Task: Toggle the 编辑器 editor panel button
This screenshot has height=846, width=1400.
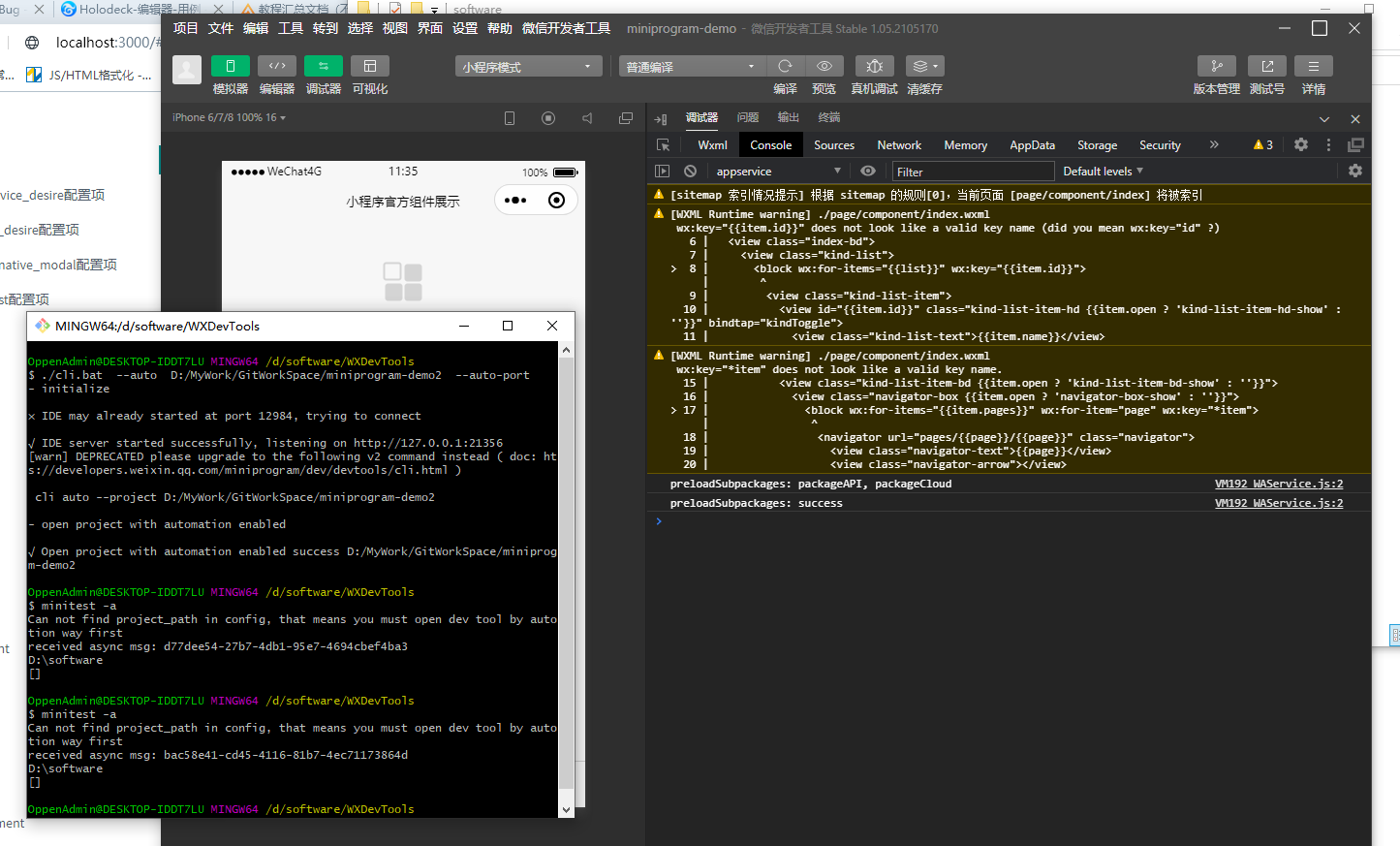Action: point(277,66)
